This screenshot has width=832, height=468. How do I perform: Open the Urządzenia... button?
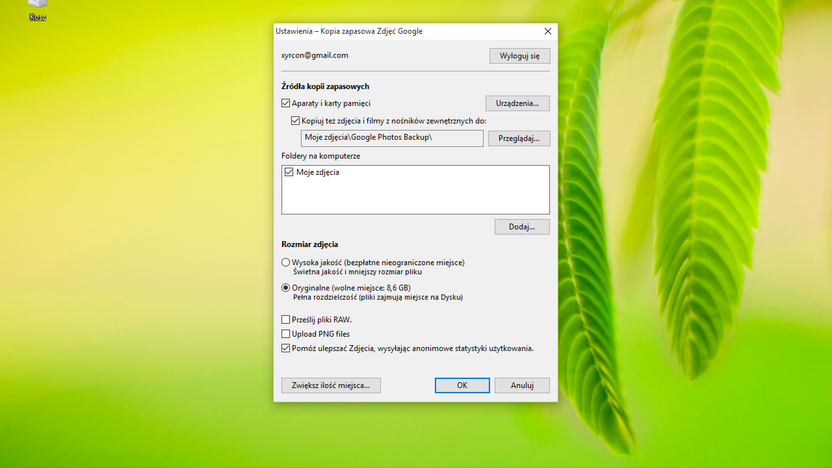point(517,103)
